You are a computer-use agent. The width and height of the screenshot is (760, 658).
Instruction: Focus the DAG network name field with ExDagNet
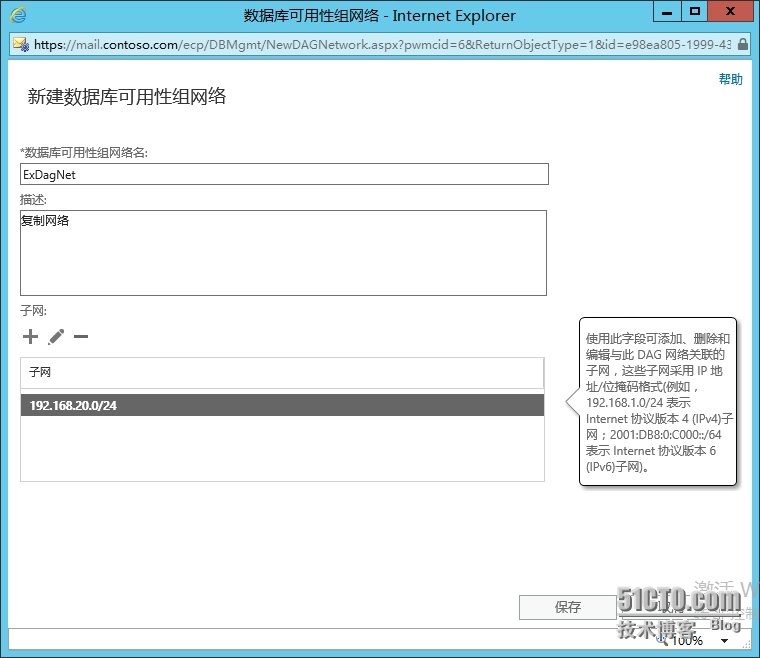coord(284,174)
